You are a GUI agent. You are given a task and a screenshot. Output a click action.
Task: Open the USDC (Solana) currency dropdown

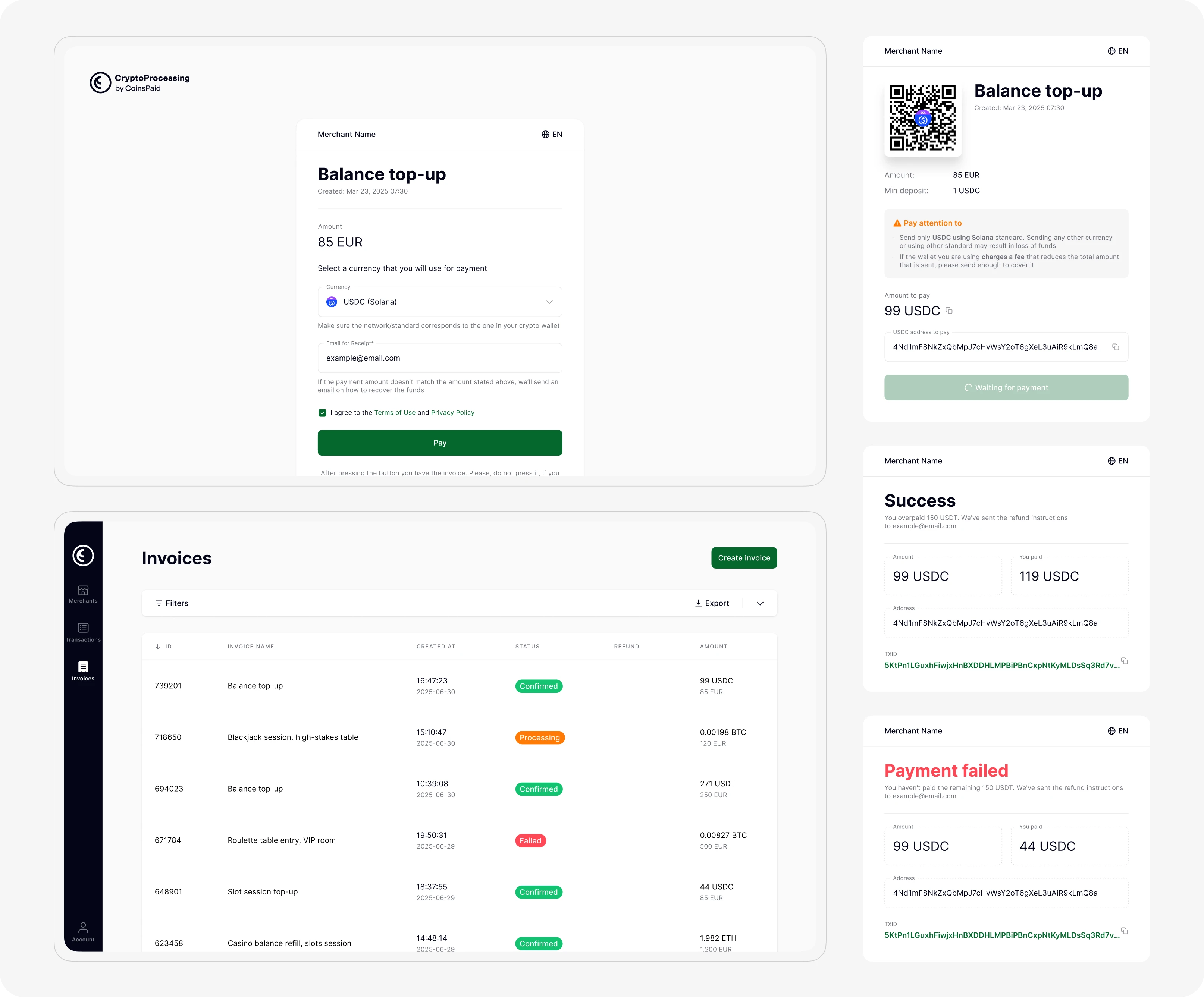coord(440,302)
